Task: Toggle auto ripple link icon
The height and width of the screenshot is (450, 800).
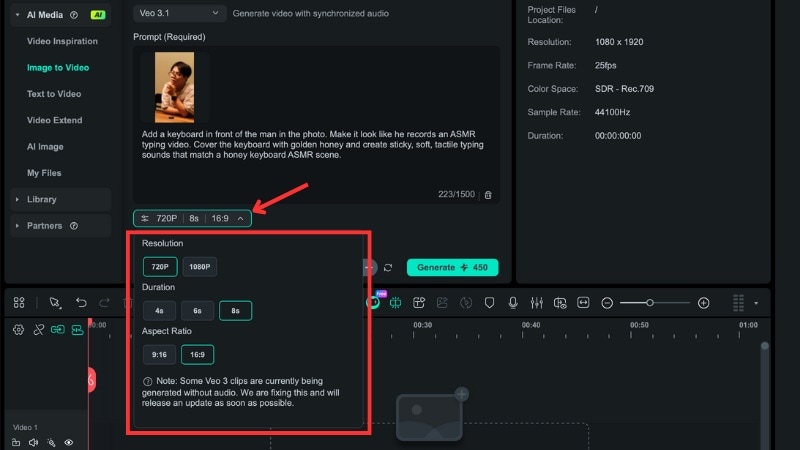Action: [58, 330]
